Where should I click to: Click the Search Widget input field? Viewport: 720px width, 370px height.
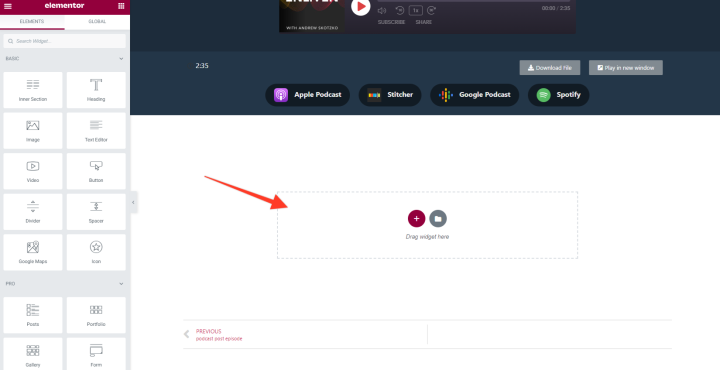65,41
